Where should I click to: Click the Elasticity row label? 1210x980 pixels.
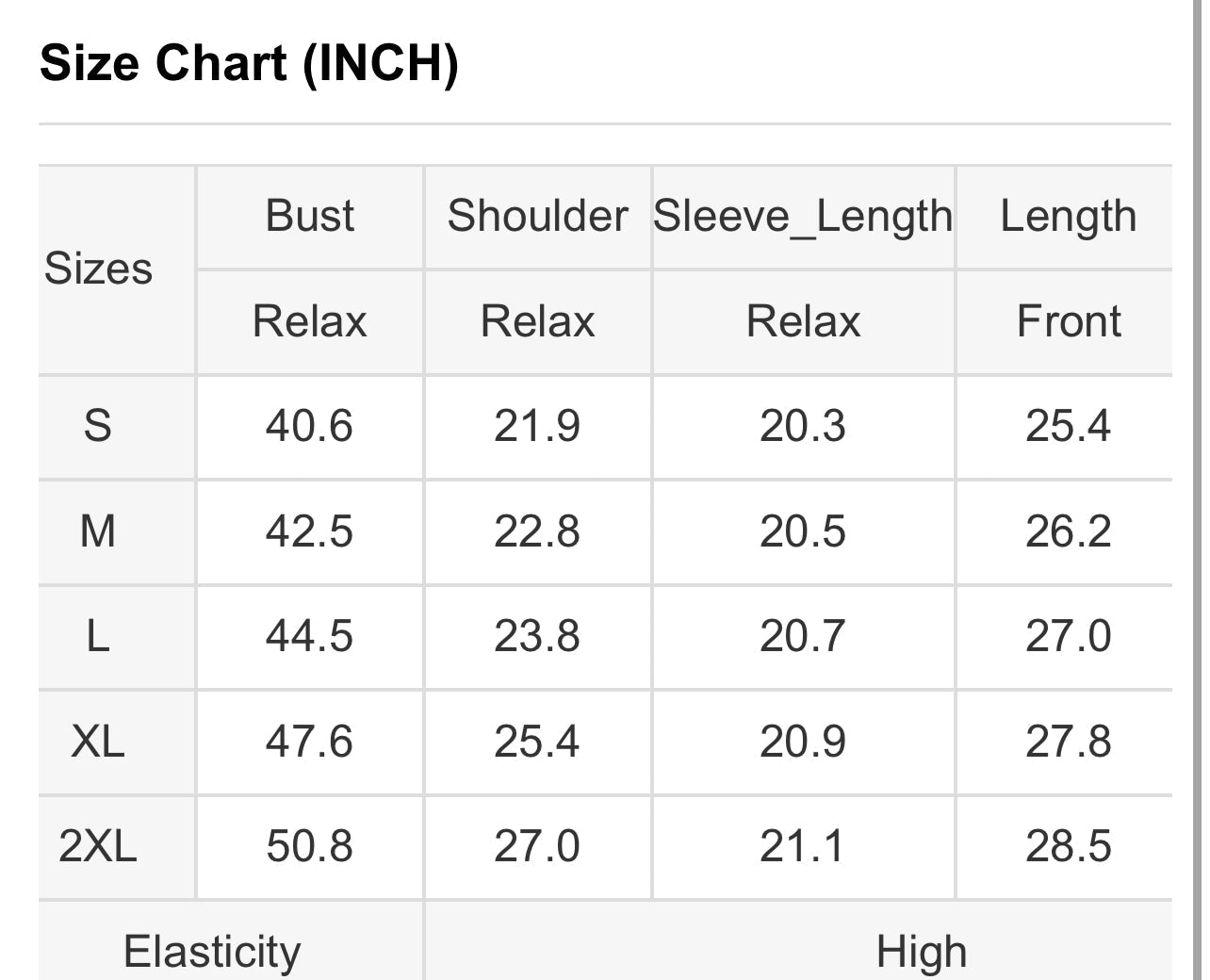pyautogui.click(x=212, y=951)
